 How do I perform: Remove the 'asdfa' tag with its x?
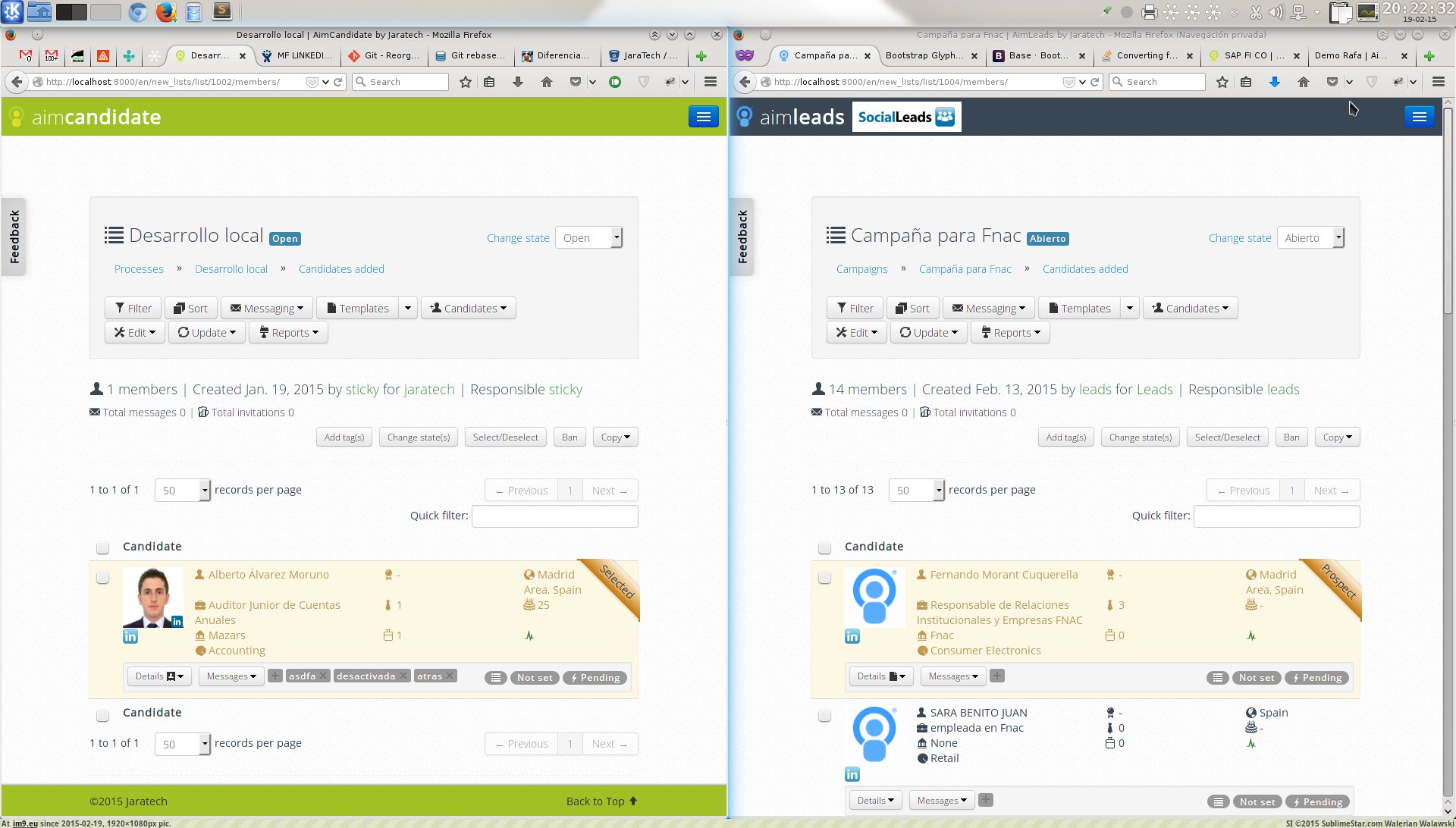[323, 676]
